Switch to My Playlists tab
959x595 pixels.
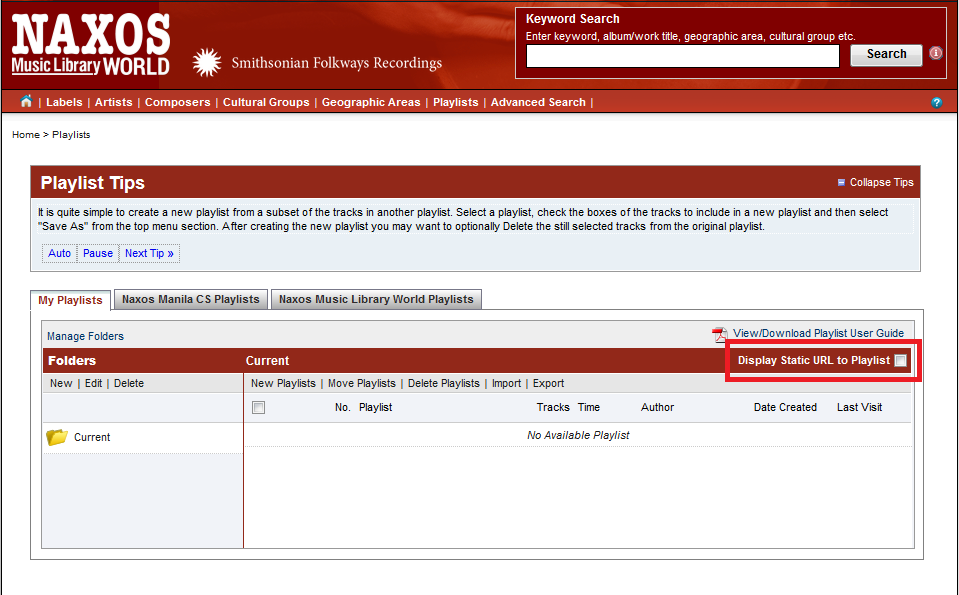click(x=70, y=300)
